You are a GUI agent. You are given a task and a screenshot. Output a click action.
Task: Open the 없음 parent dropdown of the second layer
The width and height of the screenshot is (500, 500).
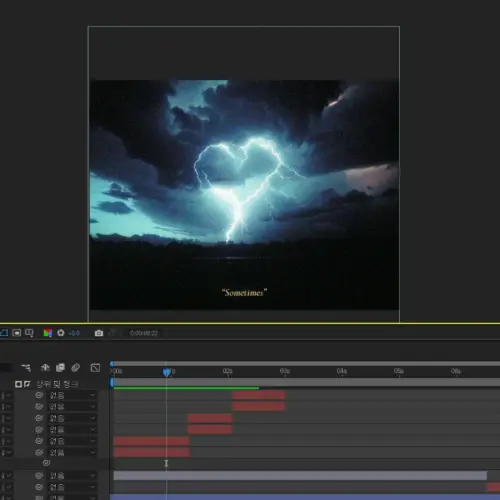coord(72,407)
